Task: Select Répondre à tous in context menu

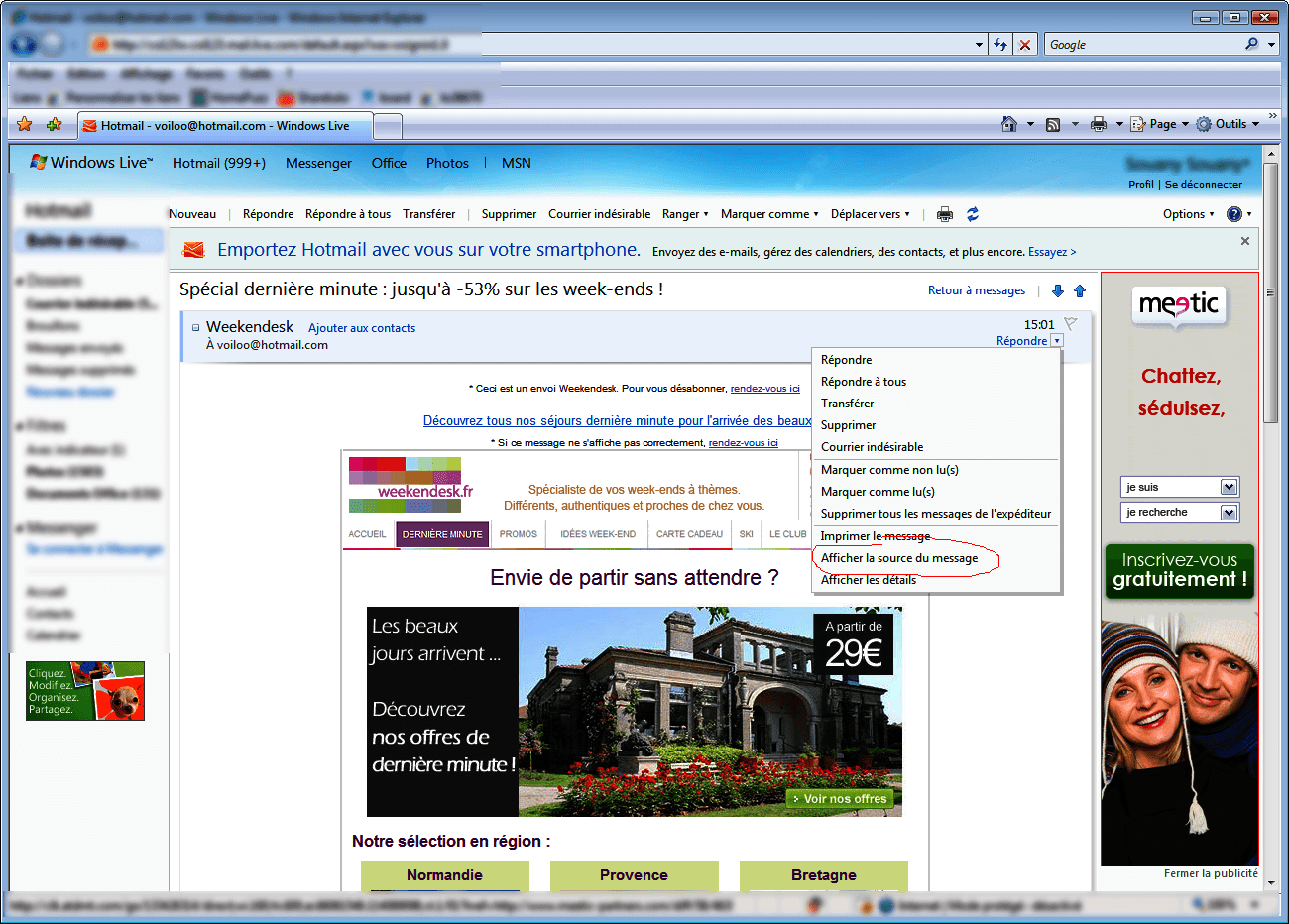Action: 936,382
